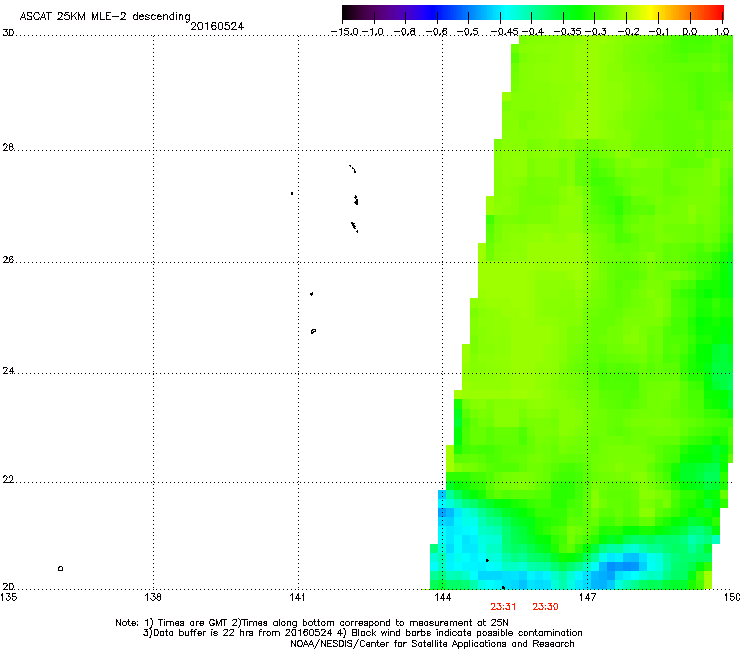Screen dimensions: 740x650
Task: Click the -0.3 color scale label
Action: (596, 32)
